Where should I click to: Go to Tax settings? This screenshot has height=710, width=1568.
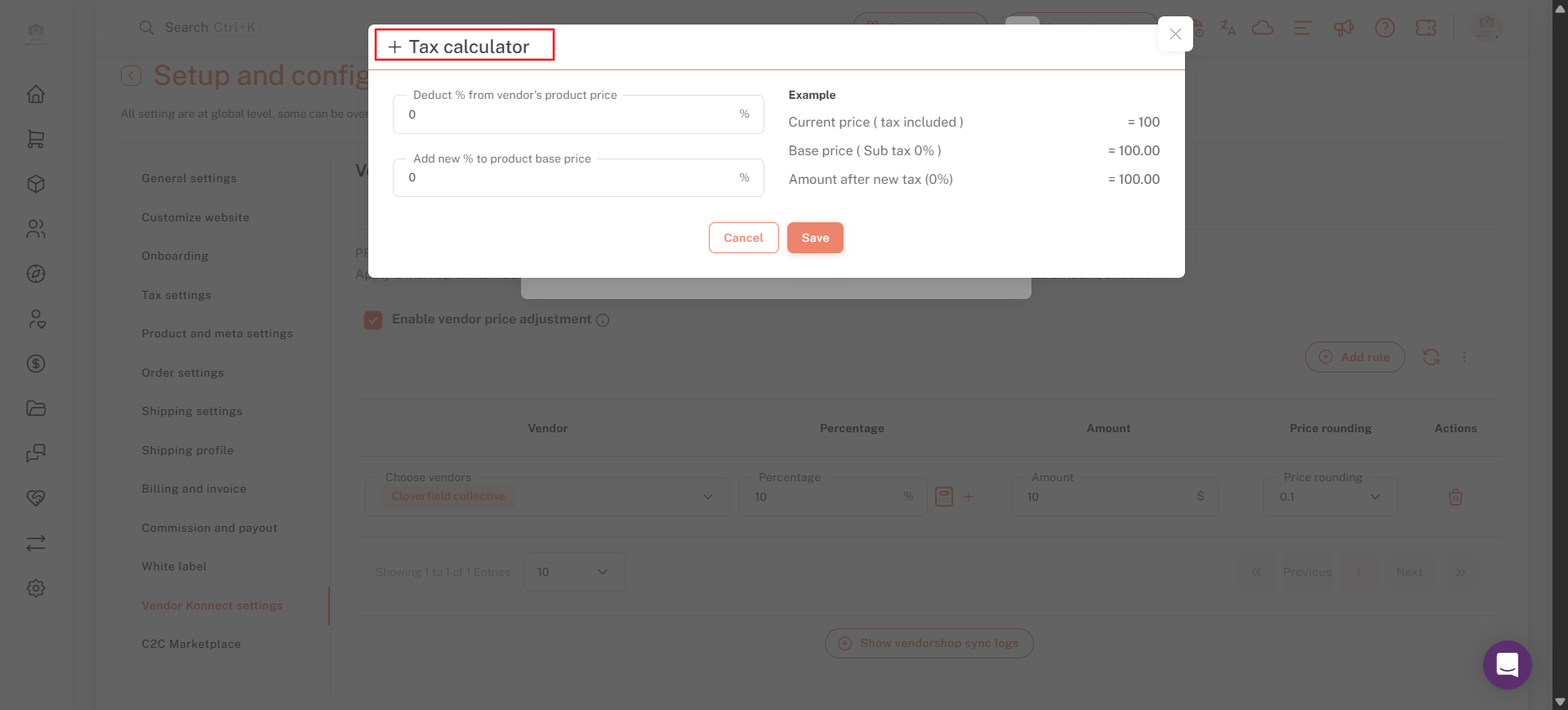(176, 295)
